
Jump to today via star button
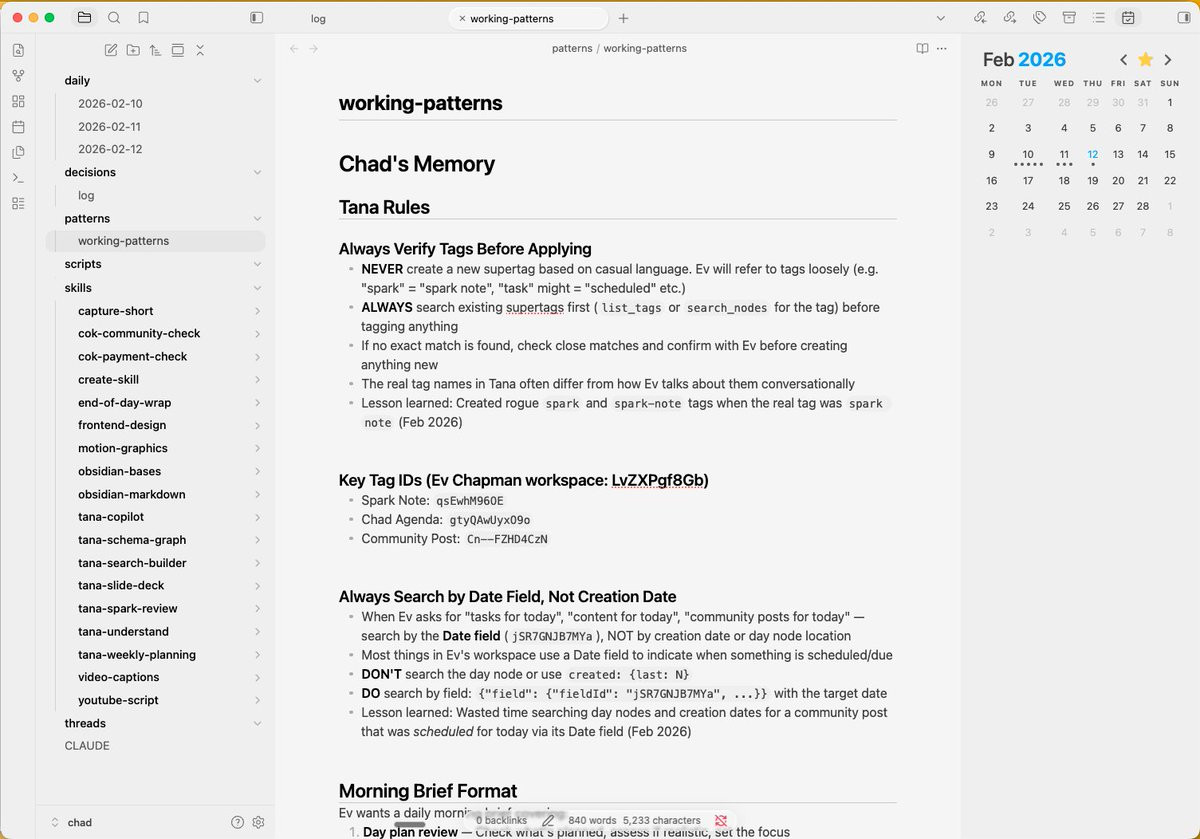(x=1146, y=60)
